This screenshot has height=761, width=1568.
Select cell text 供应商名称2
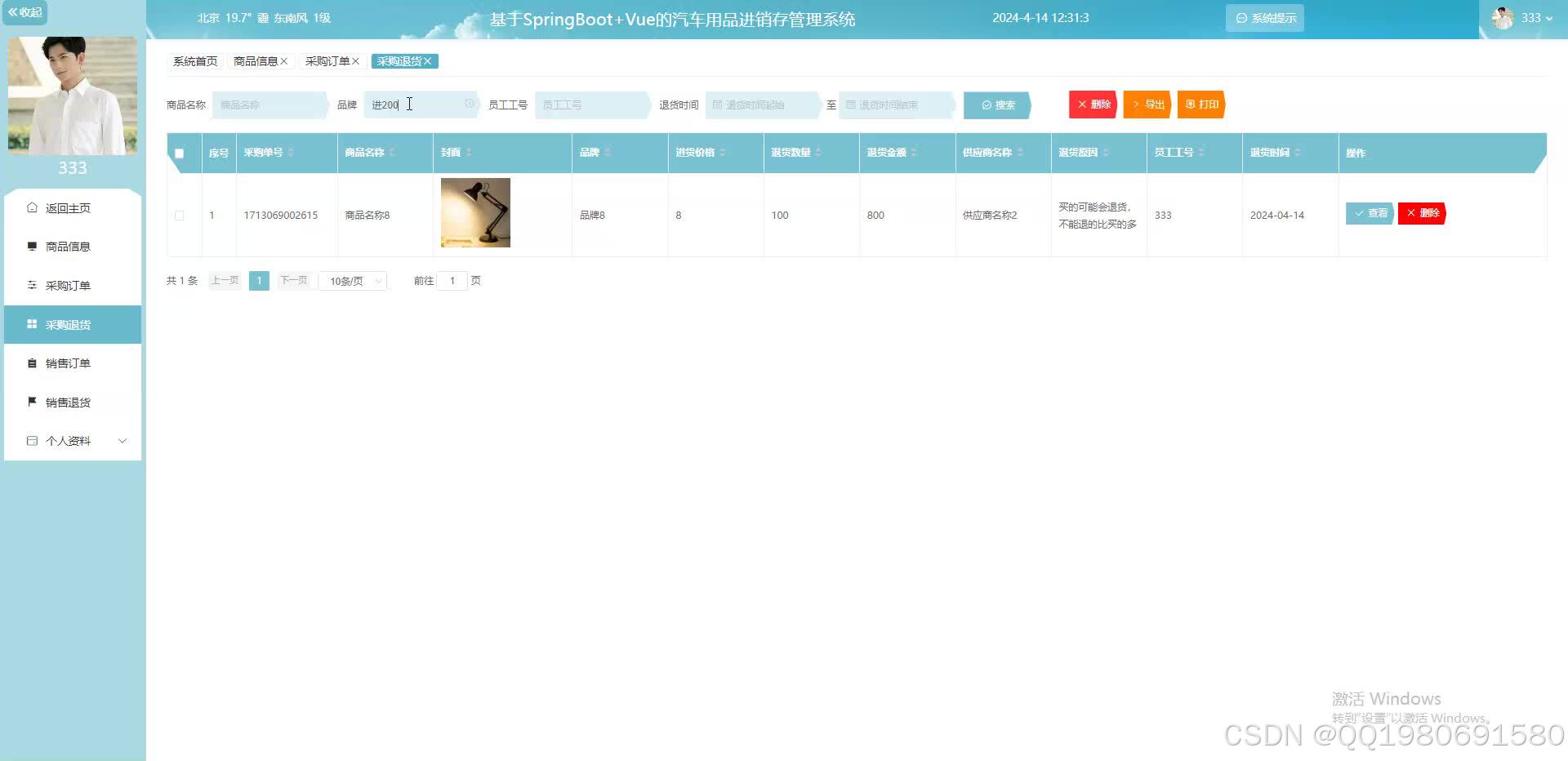(x=990, y=216)
